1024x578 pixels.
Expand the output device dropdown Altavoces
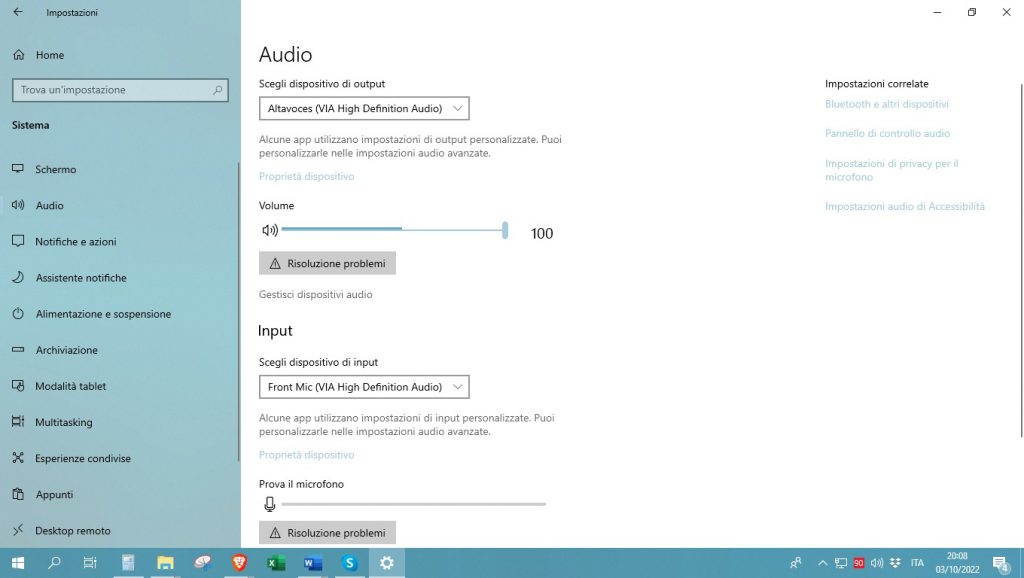point(364,108)
